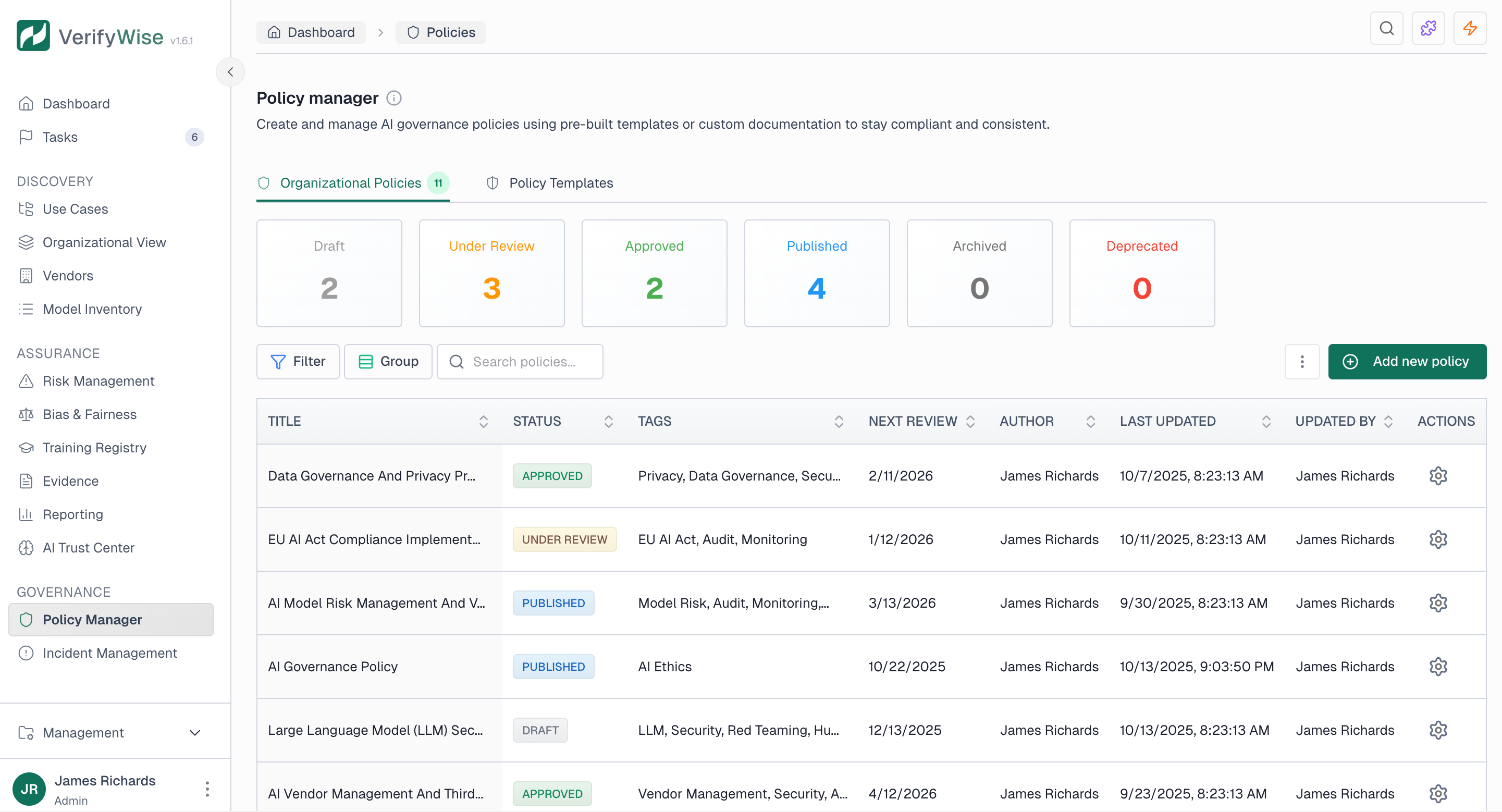Open the search icon in the top bar

pyautogui.click(x=1386, y=28)
